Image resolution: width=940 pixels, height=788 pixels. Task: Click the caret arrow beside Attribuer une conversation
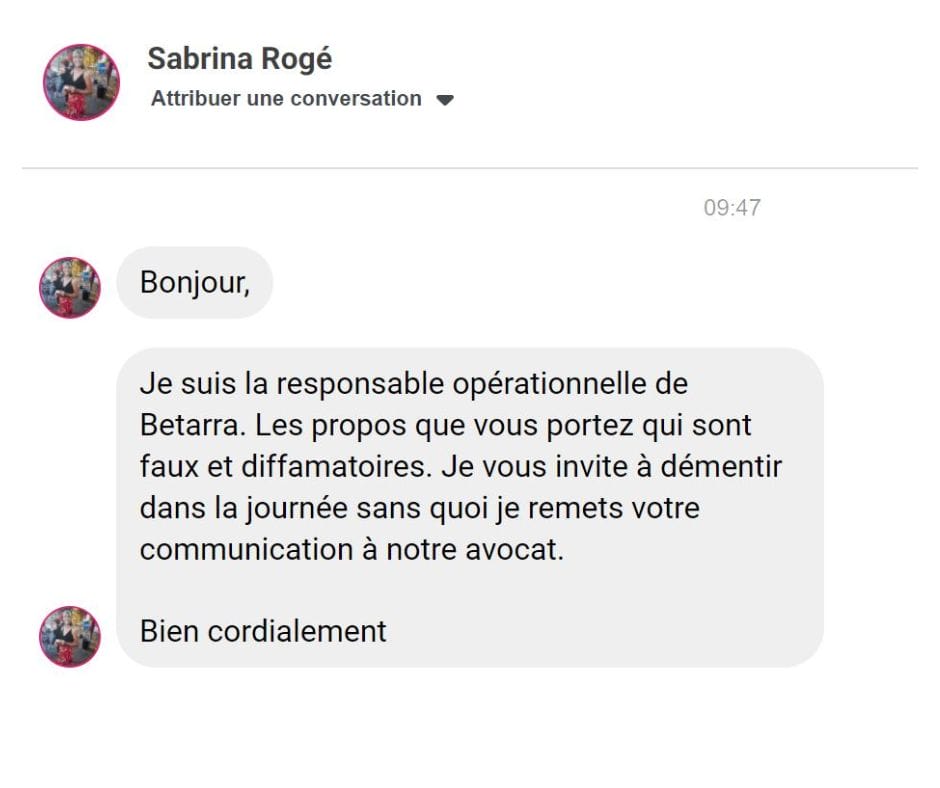coord(446,100)
